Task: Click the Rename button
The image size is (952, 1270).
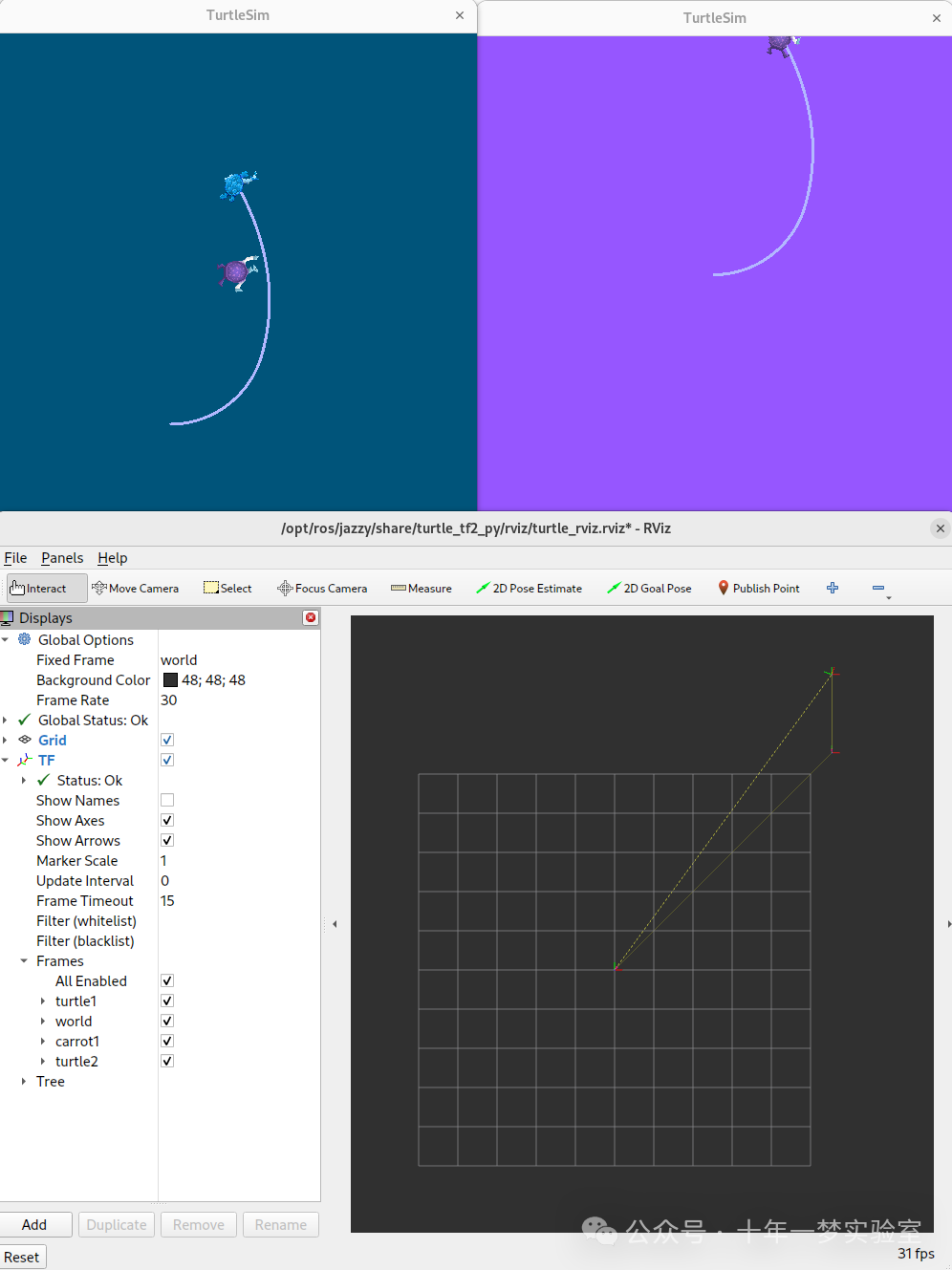Action: pyautogui.click(x=281, y=1224)
